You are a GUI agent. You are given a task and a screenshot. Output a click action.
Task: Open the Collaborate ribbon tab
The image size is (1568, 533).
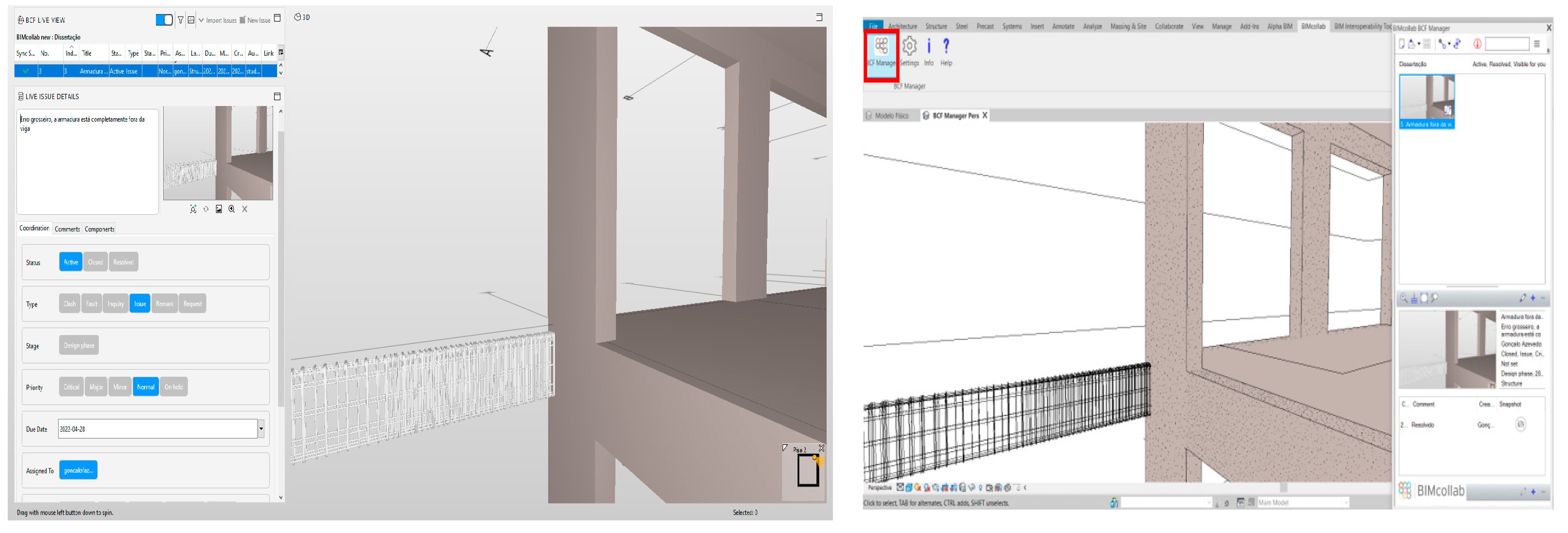point(1168,26)
